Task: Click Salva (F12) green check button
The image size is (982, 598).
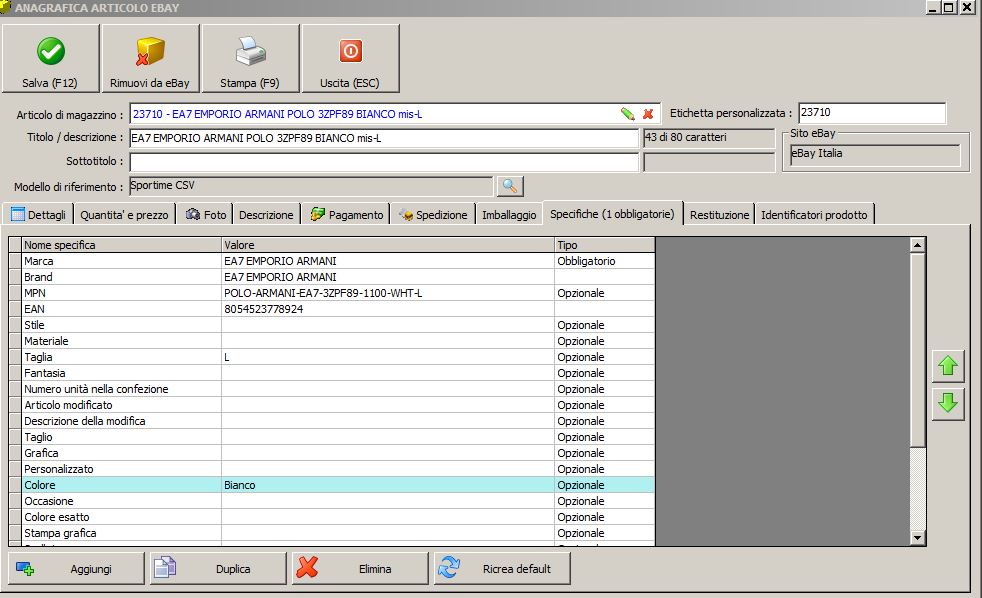Action: [x=50, y=59]
